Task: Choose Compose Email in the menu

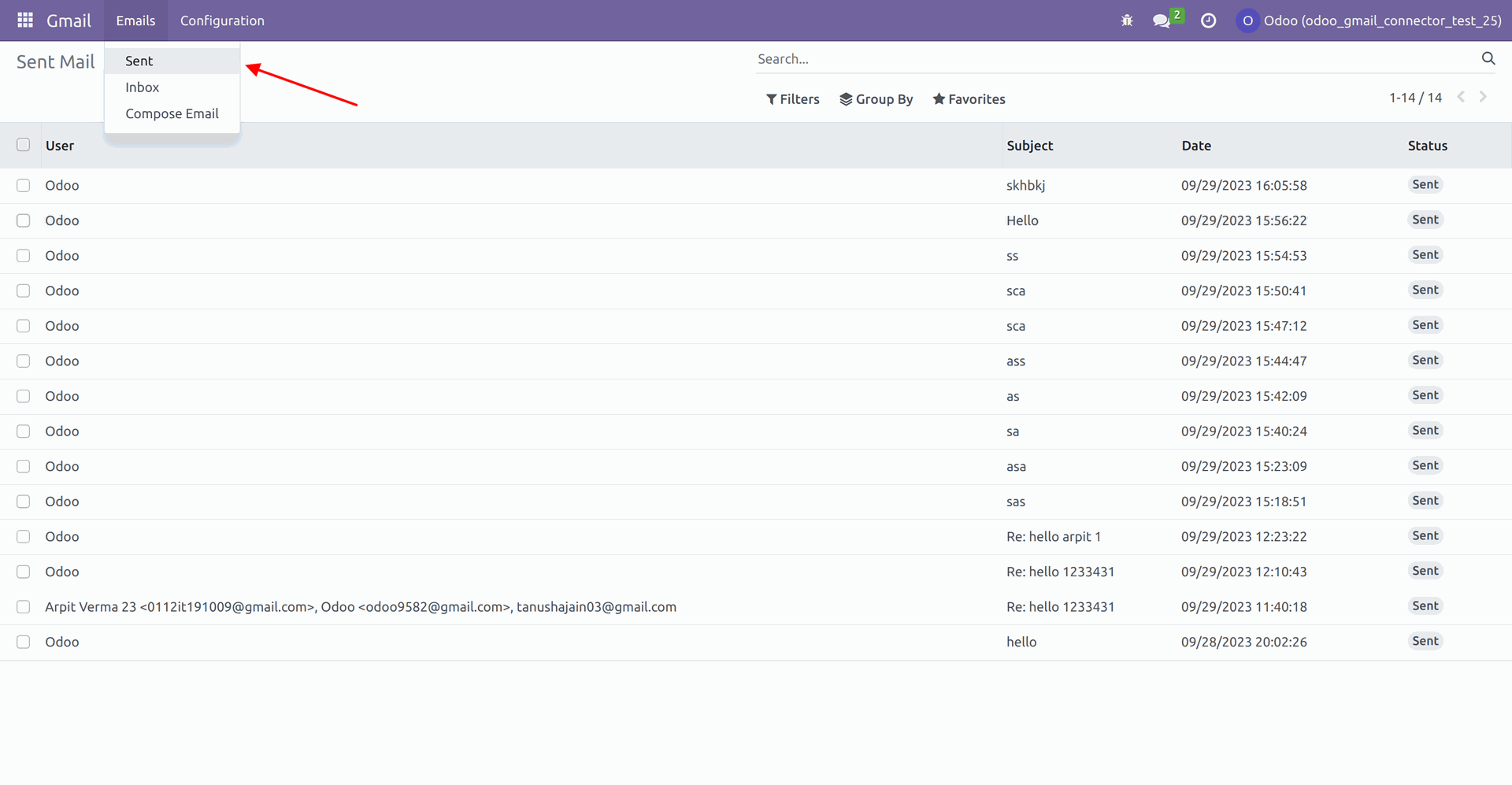Action: coord(172,113)
